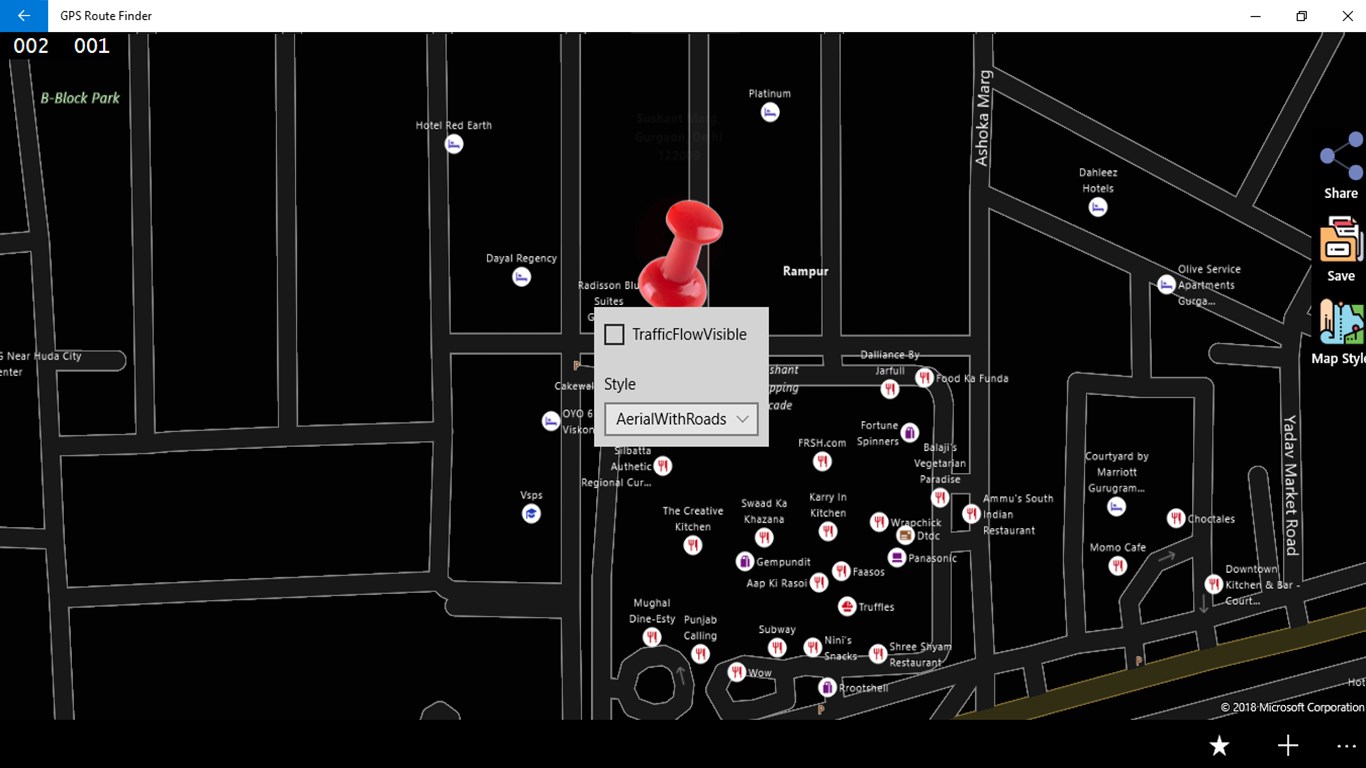Click the Rrootshell shop marker

827,687
